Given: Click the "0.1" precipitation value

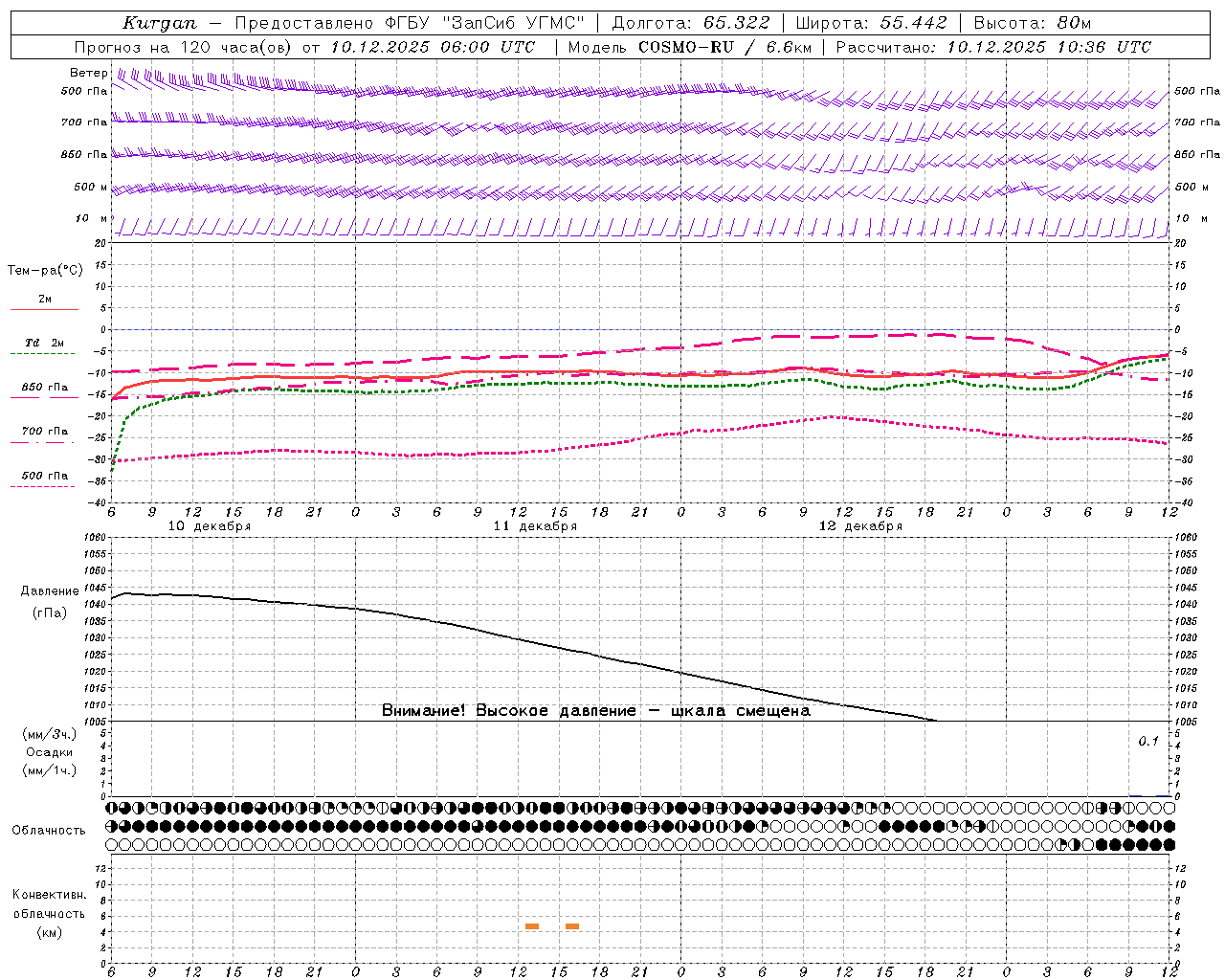Looking at the screenshot, I should [1147, 741].
